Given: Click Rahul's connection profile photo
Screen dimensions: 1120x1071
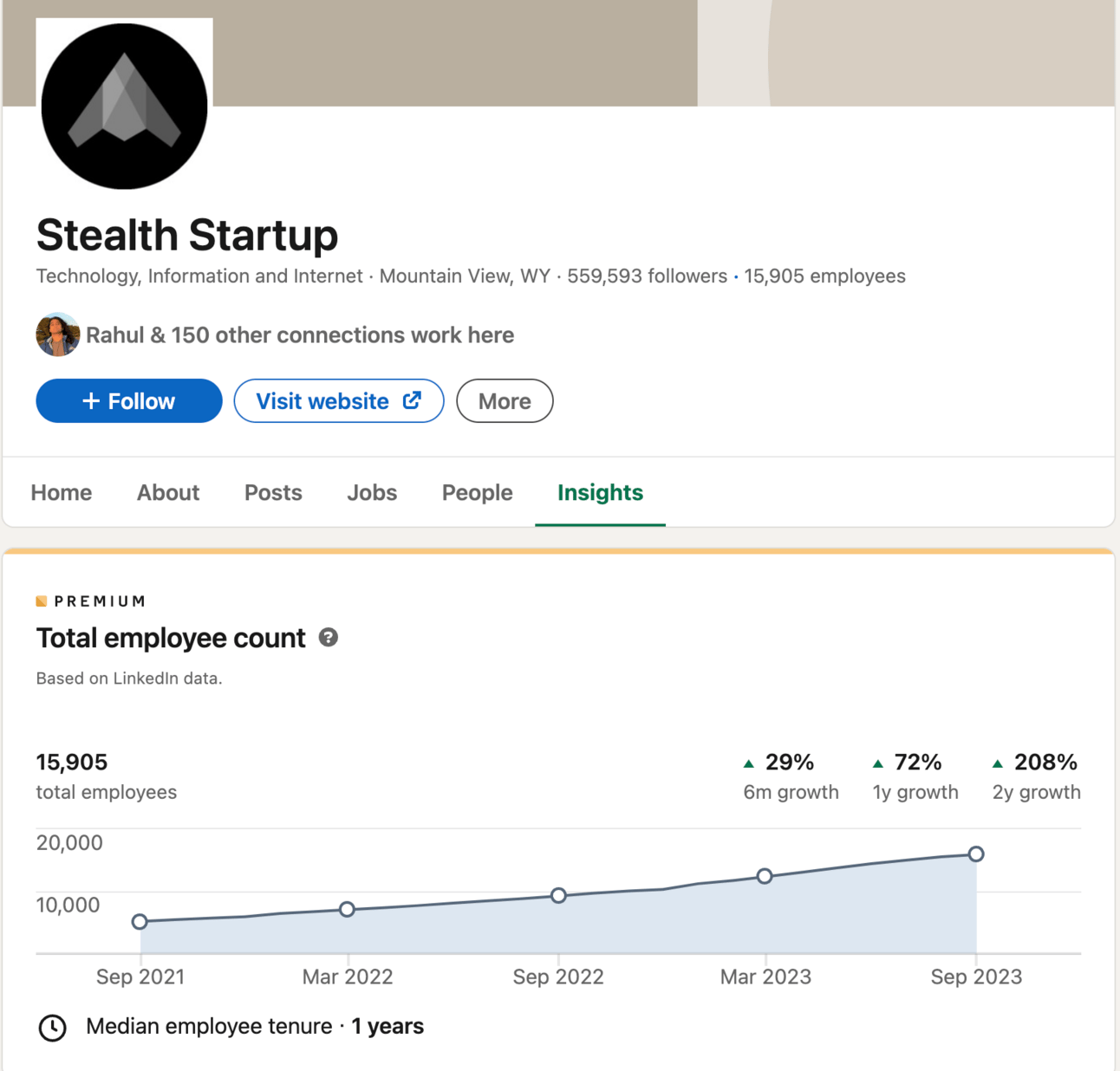Looking at the screenshot, I should [58, 335].
